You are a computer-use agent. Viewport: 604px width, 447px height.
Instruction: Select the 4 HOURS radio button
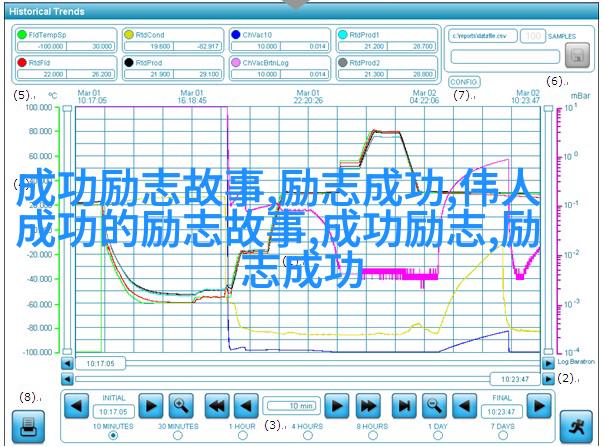(x=307, y=435)
